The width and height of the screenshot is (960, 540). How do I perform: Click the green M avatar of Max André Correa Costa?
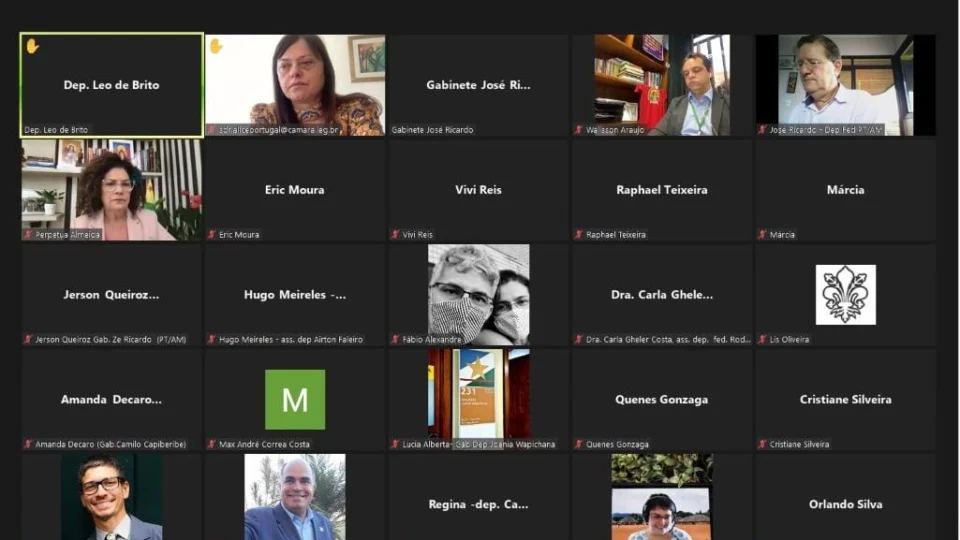(295, 399)
